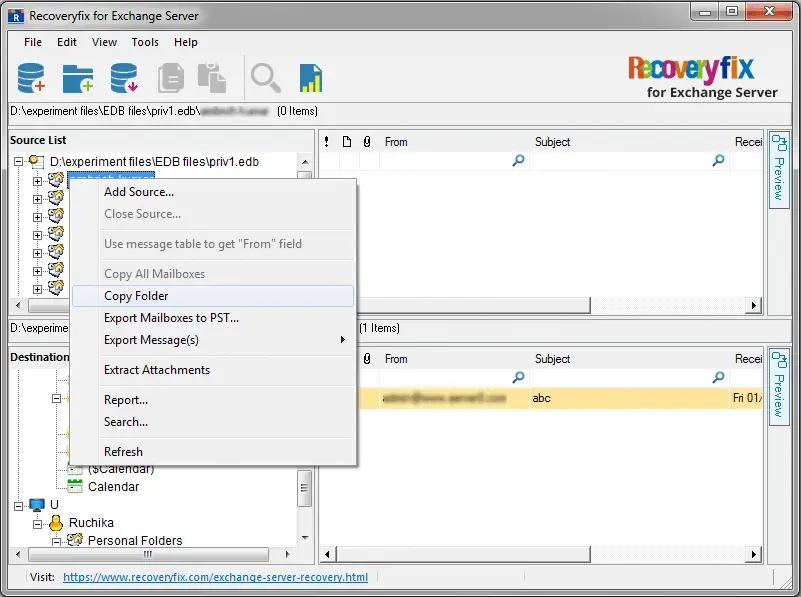This screenshot has height=597, width=801.
Task: Click the From filter search icon in source pane
Action: (518, 160)
